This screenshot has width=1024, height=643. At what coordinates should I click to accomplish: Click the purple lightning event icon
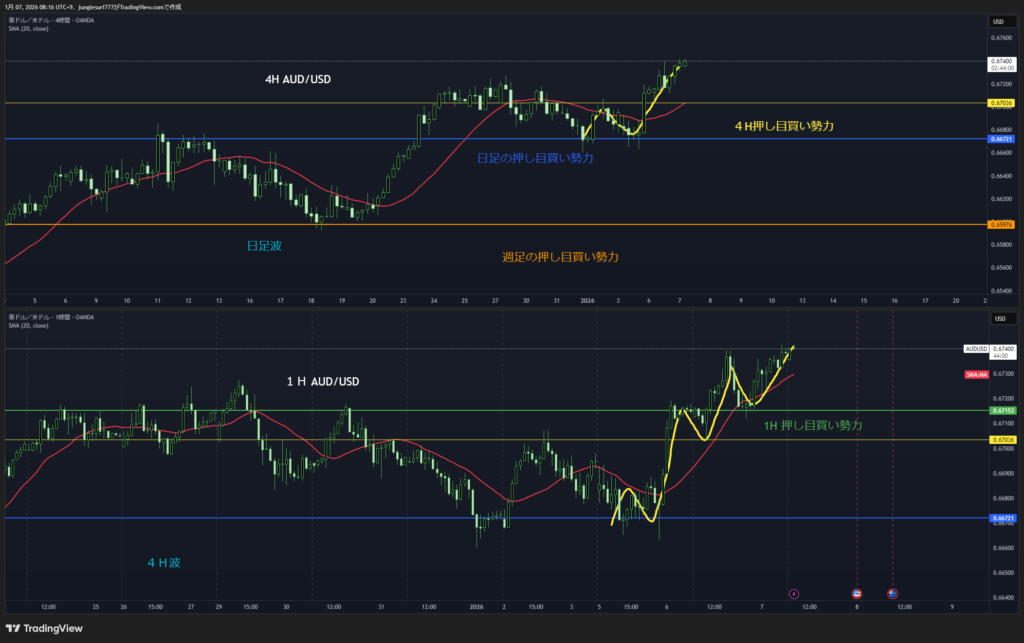tap(794, 593)
